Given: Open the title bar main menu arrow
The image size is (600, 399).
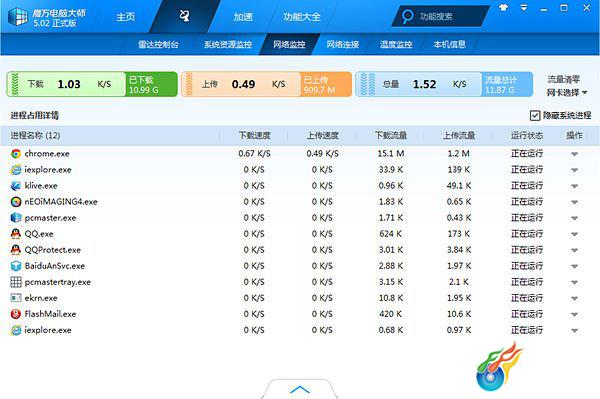Looking at the screenshot, I should [x=523, y=8].
